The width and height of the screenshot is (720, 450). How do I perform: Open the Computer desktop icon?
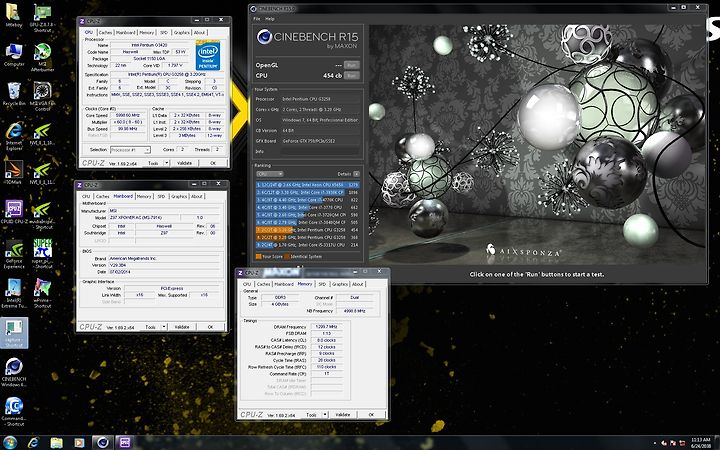14,55
